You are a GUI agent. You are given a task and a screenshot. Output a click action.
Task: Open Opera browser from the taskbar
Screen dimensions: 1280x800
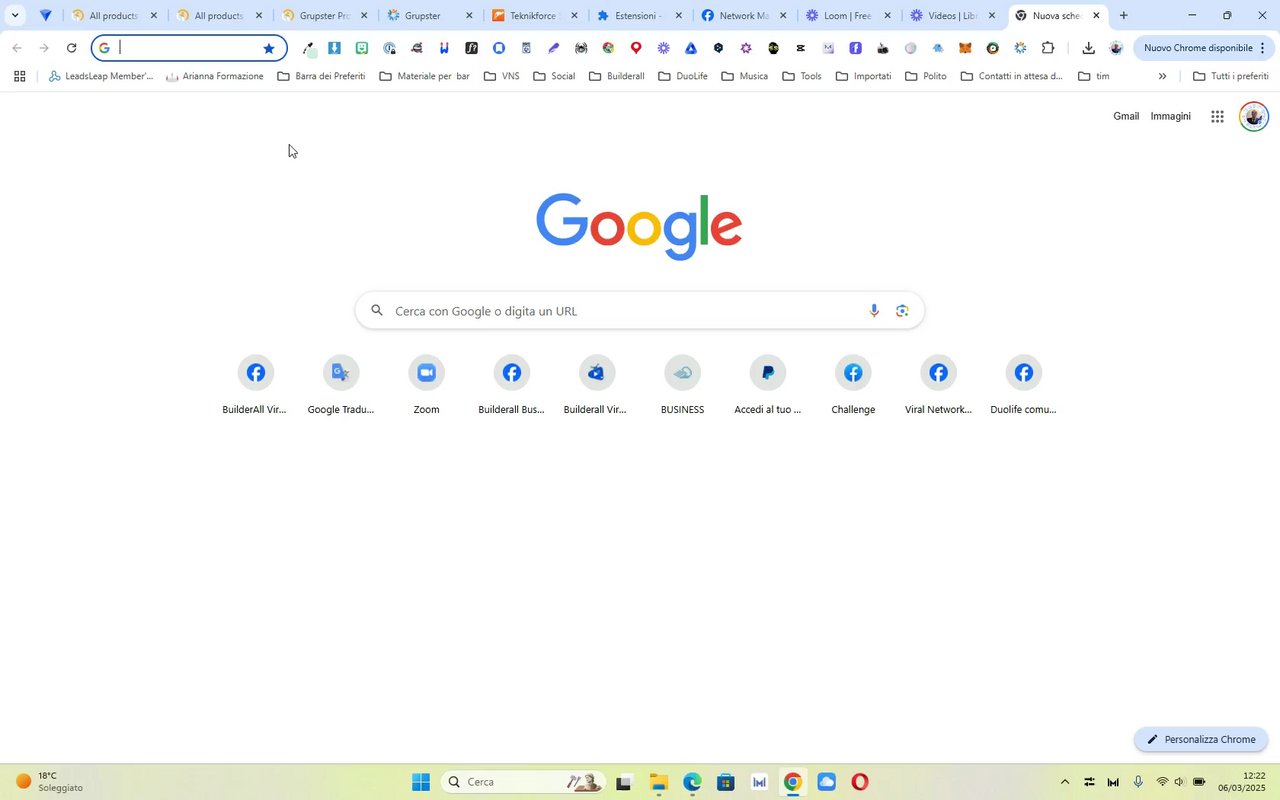coord(860,782)
